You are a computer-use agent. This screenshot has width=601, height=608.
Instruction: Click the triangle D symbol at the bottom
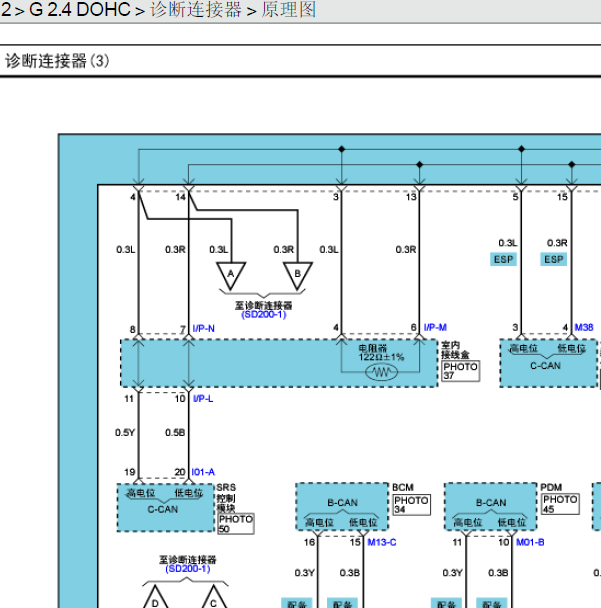coord(155,600)
